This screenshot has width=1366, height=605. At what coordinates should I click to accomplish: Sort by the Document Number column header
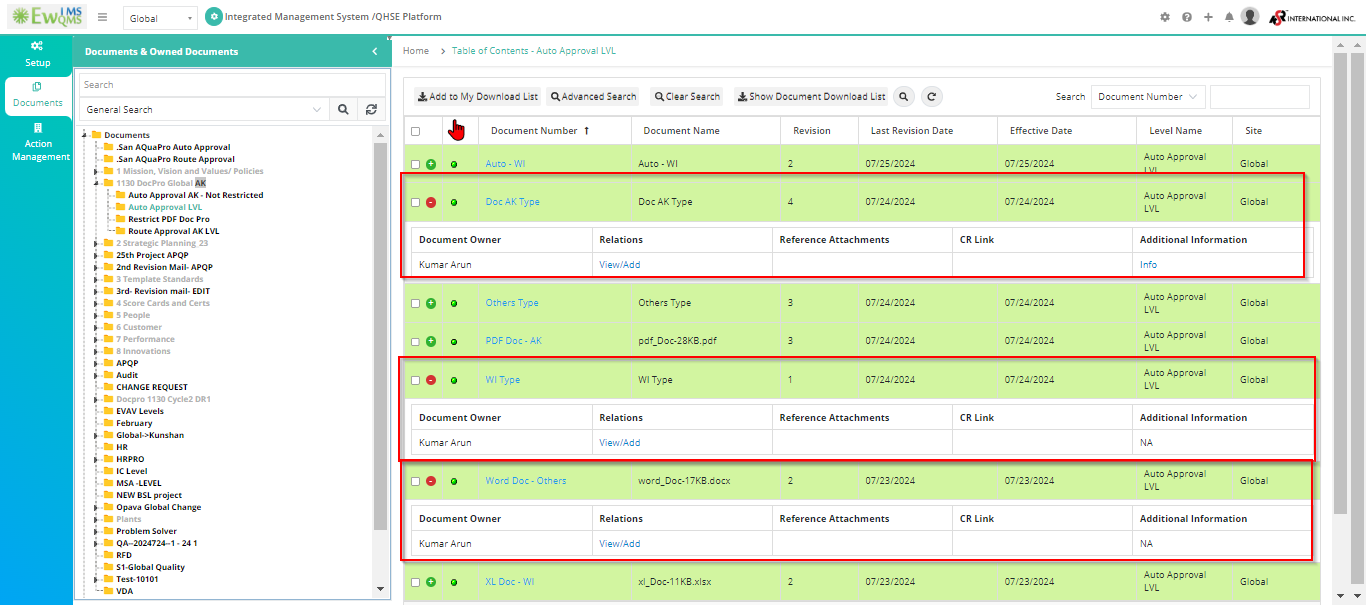[x=534, y=131]
